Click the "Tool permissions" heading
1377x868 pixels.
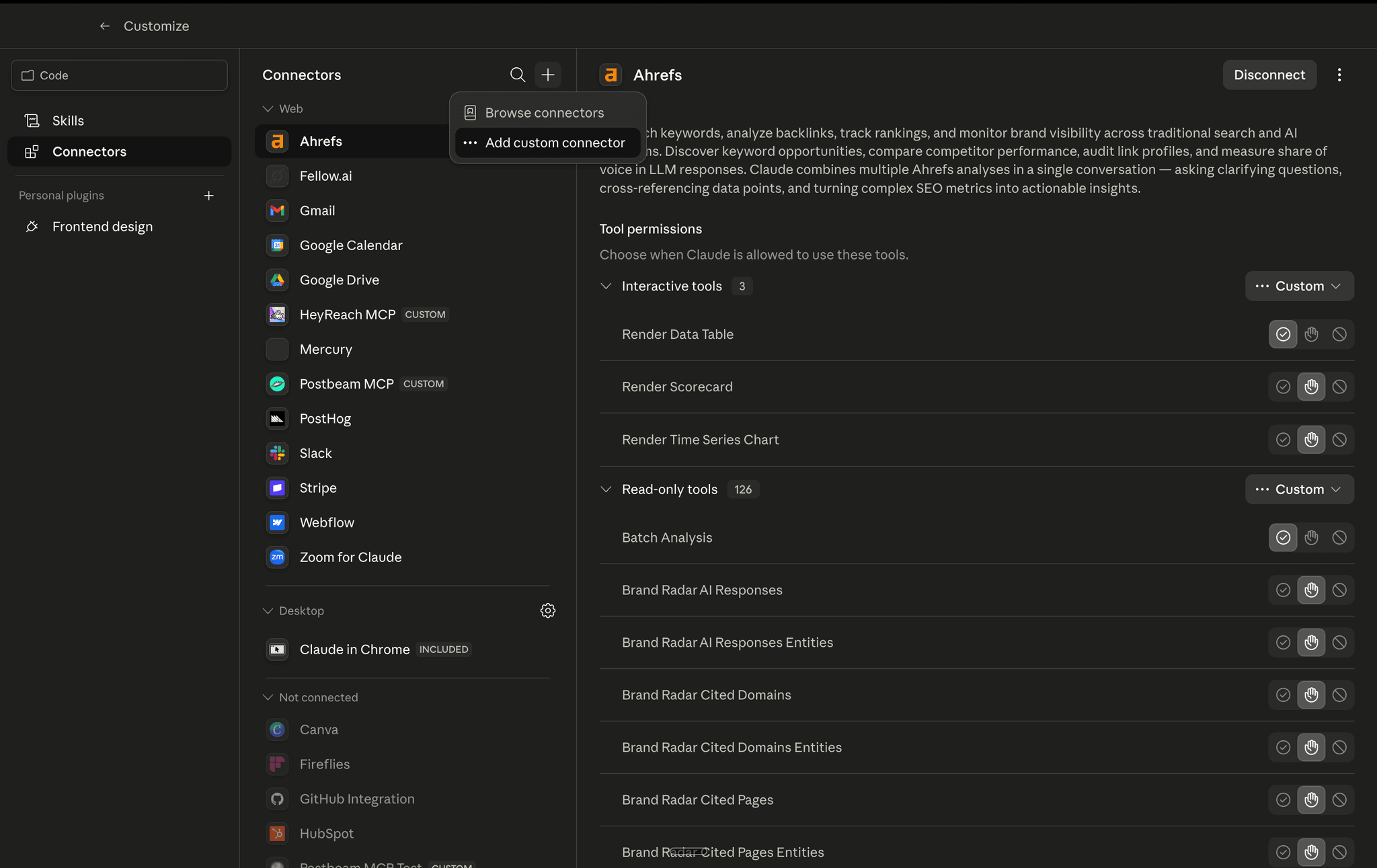(651, 229)
